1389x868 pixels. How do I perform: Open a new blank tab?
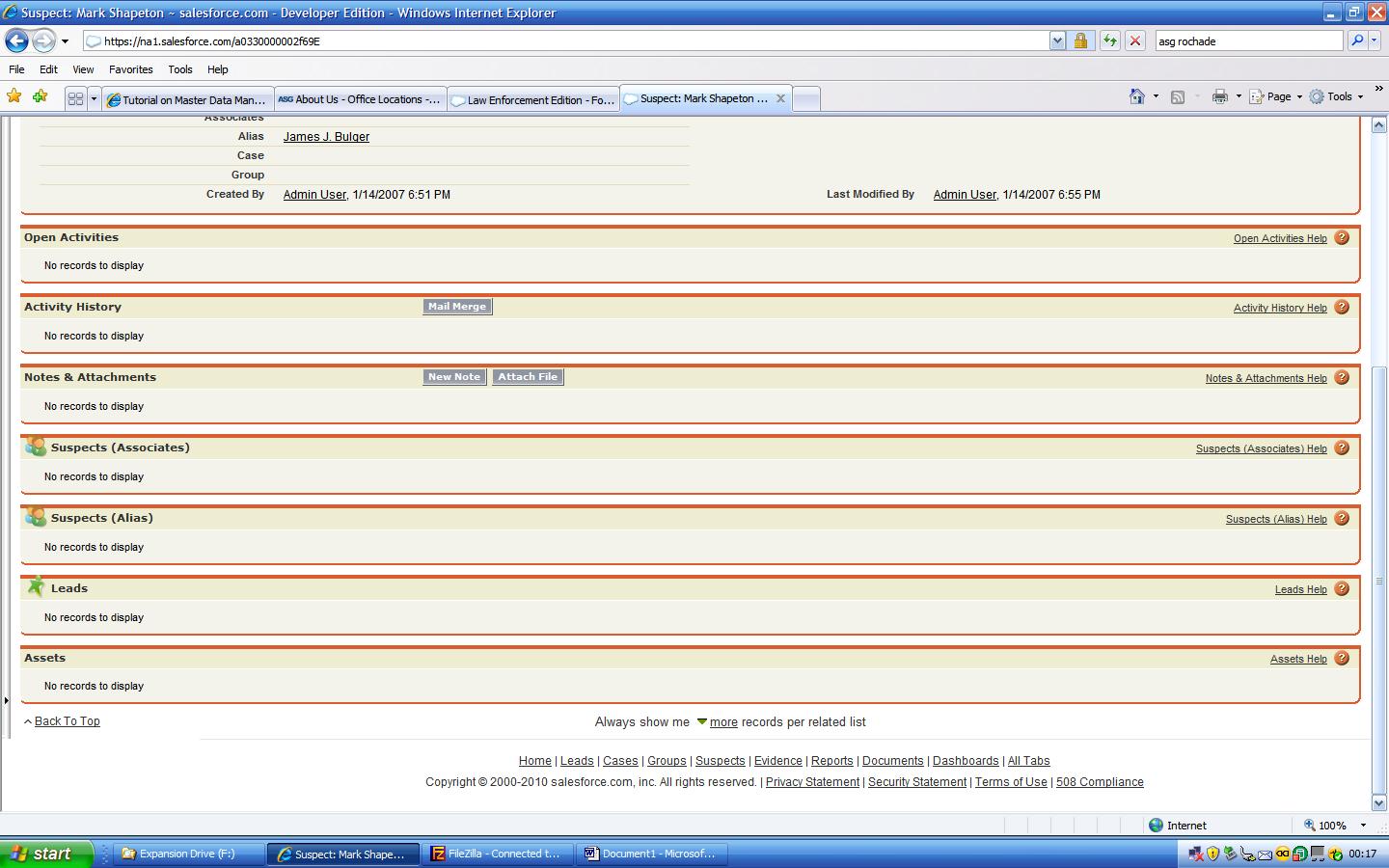click(806, 99)
